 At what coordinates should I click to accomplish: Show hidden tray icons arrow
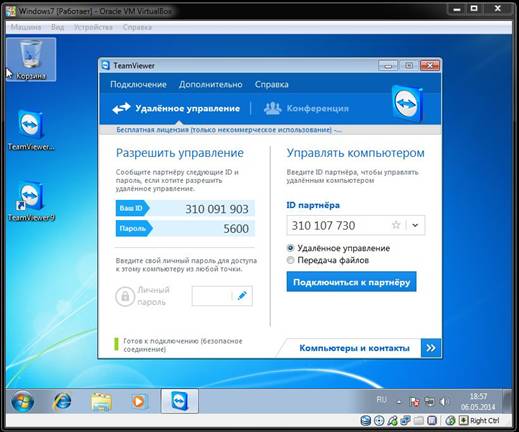[399, 403]
